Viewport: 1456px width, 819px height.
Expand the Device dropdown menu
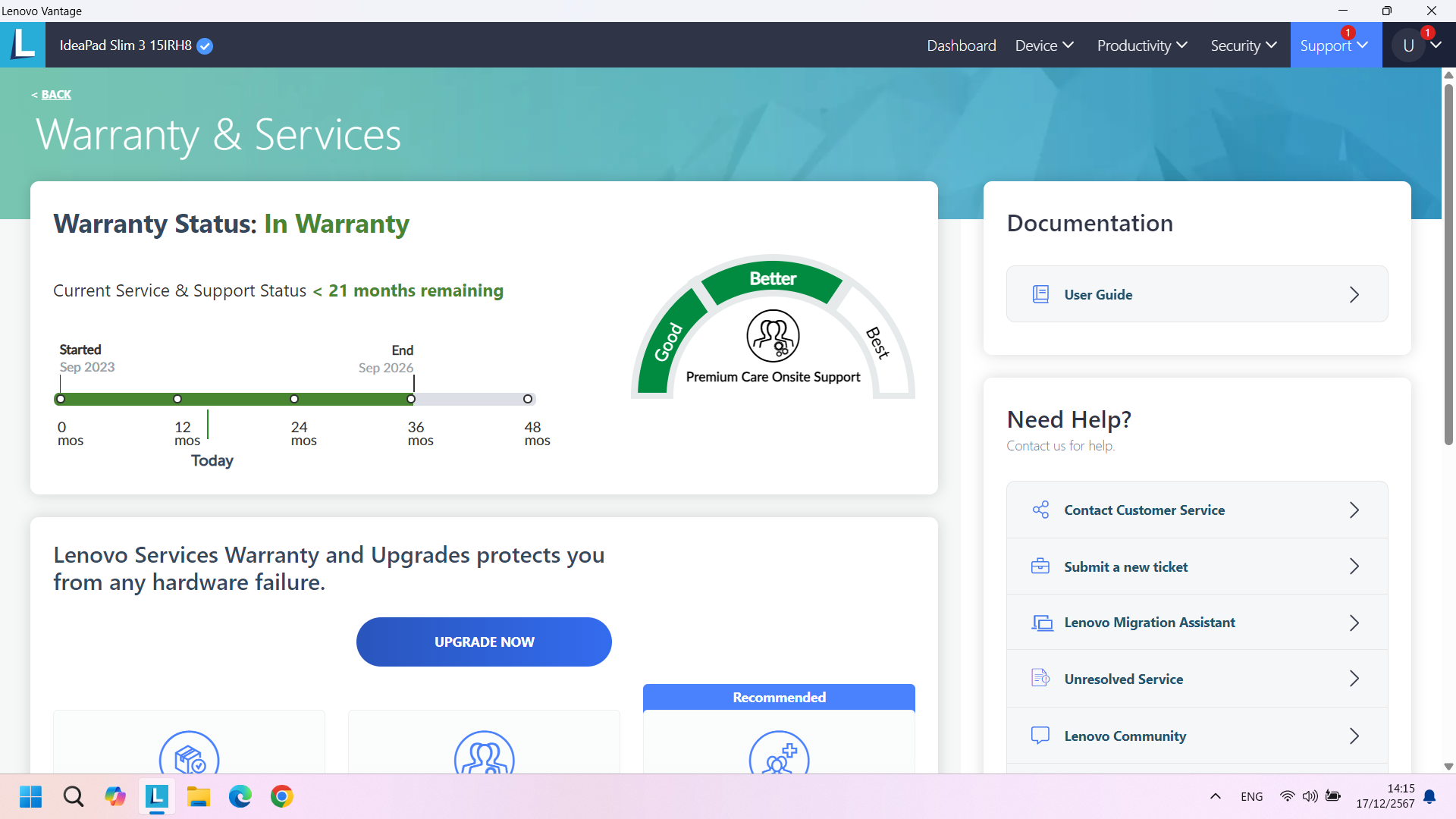tap(1044, 45)
